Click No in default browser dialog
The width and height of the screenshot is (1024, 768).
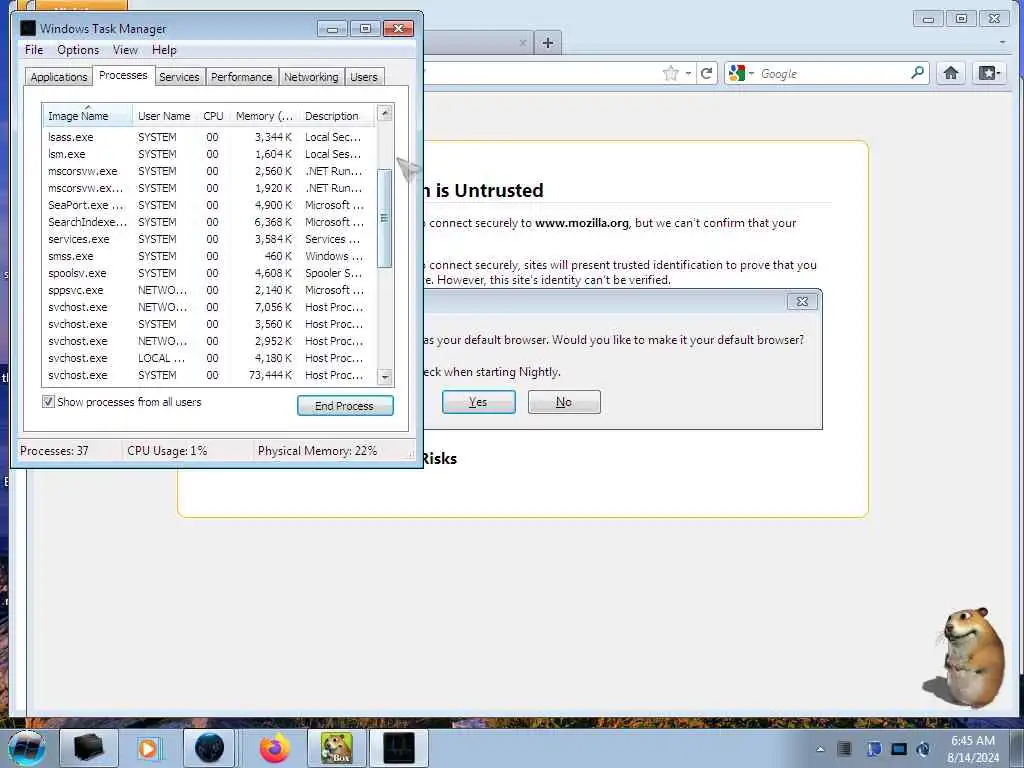point(564,402)
